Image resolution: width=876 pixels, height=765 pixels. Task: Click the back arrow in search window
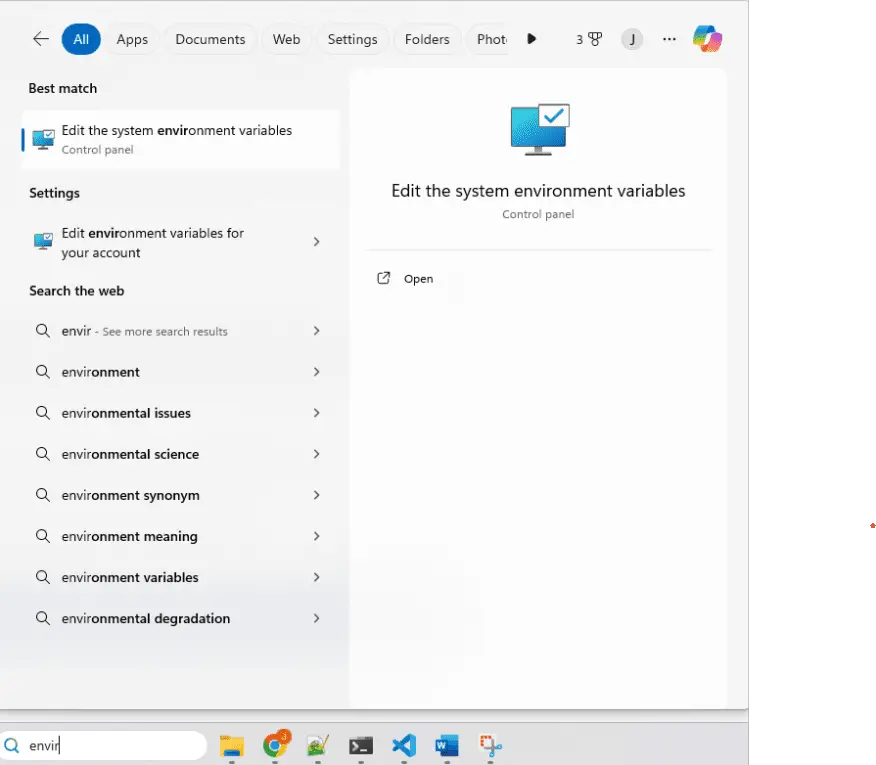pyautogui.click(x=40, y=39)
